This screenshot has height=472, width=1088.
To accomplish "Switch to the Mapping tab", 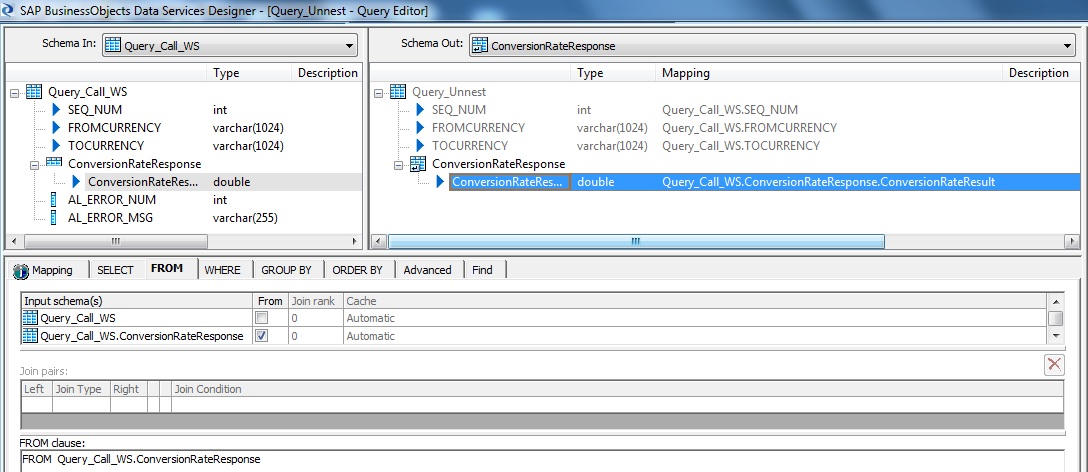I will (x=51, y=270).
